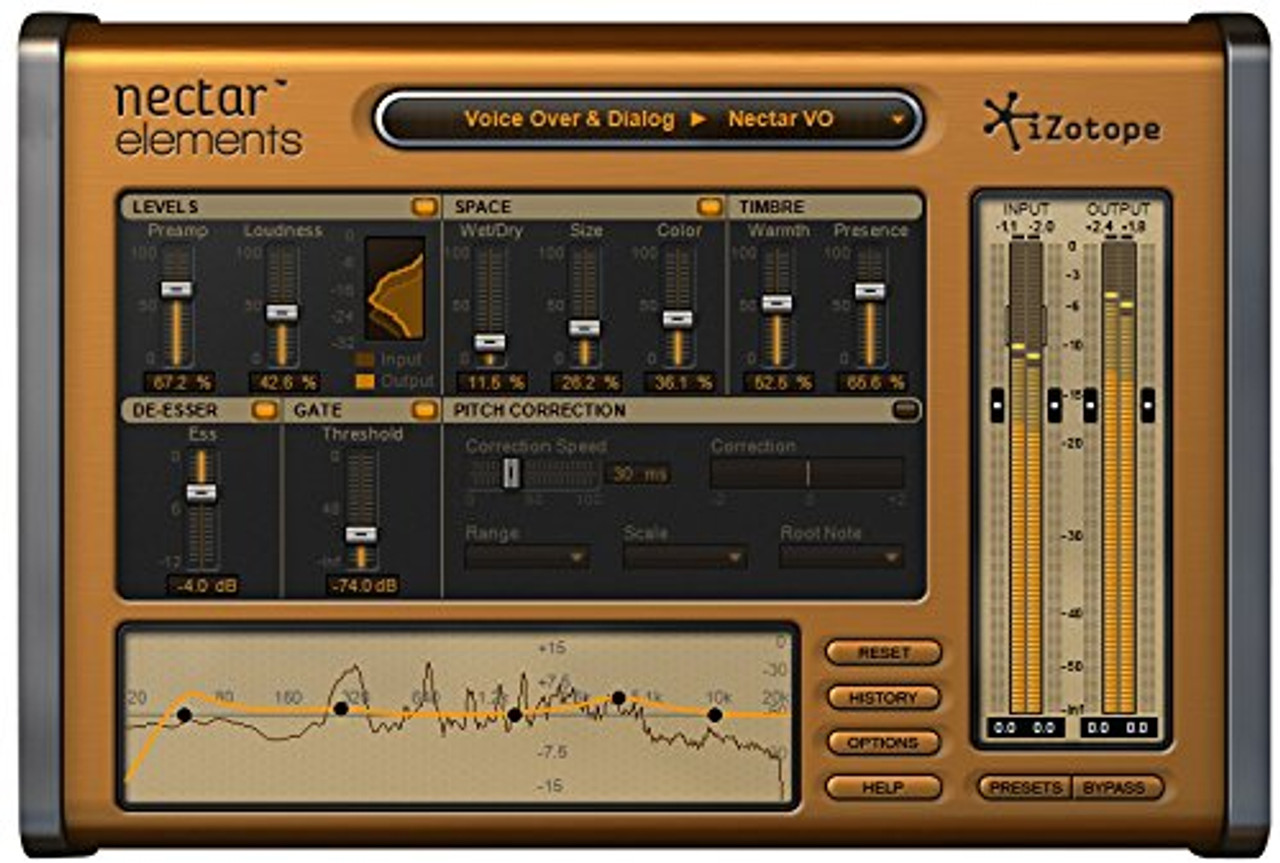Click the Correction Speed slider handle
The height and width of the screenshot is (863, 1280).
[511, 473]
